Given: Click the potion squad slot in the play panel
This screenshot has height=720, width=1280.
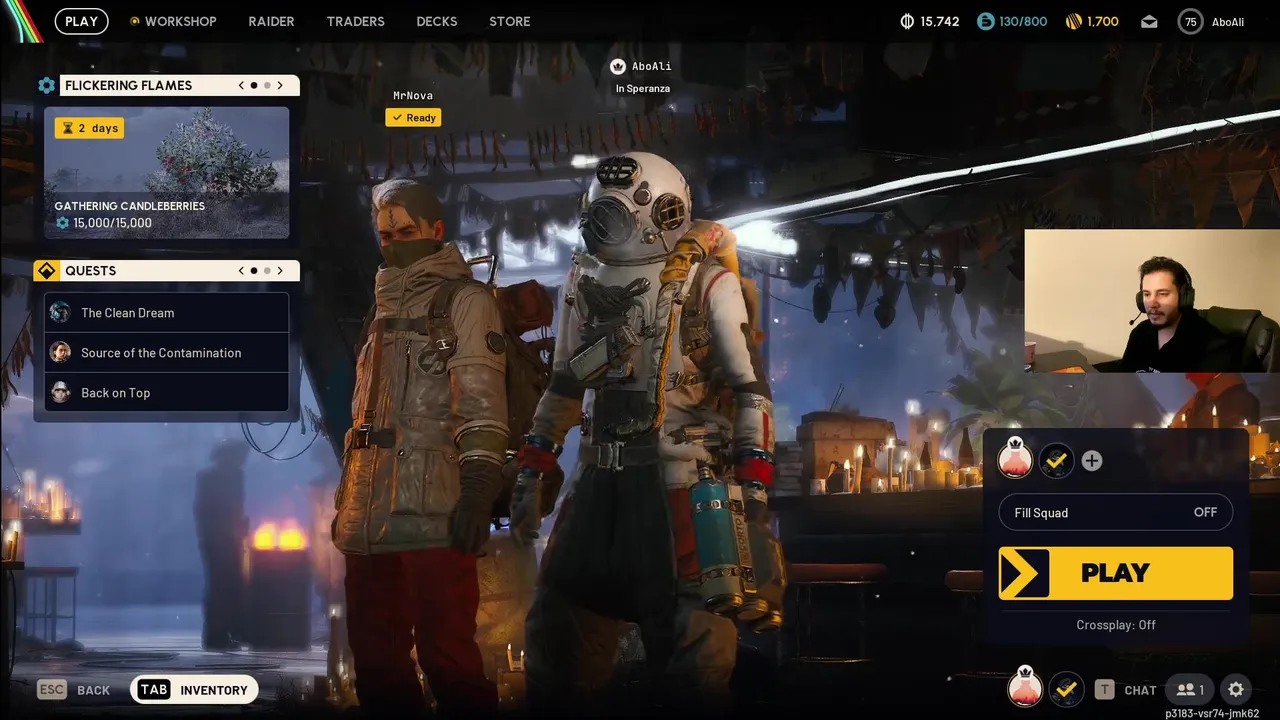Looking at the screenshot, I should click(1015, 459).
